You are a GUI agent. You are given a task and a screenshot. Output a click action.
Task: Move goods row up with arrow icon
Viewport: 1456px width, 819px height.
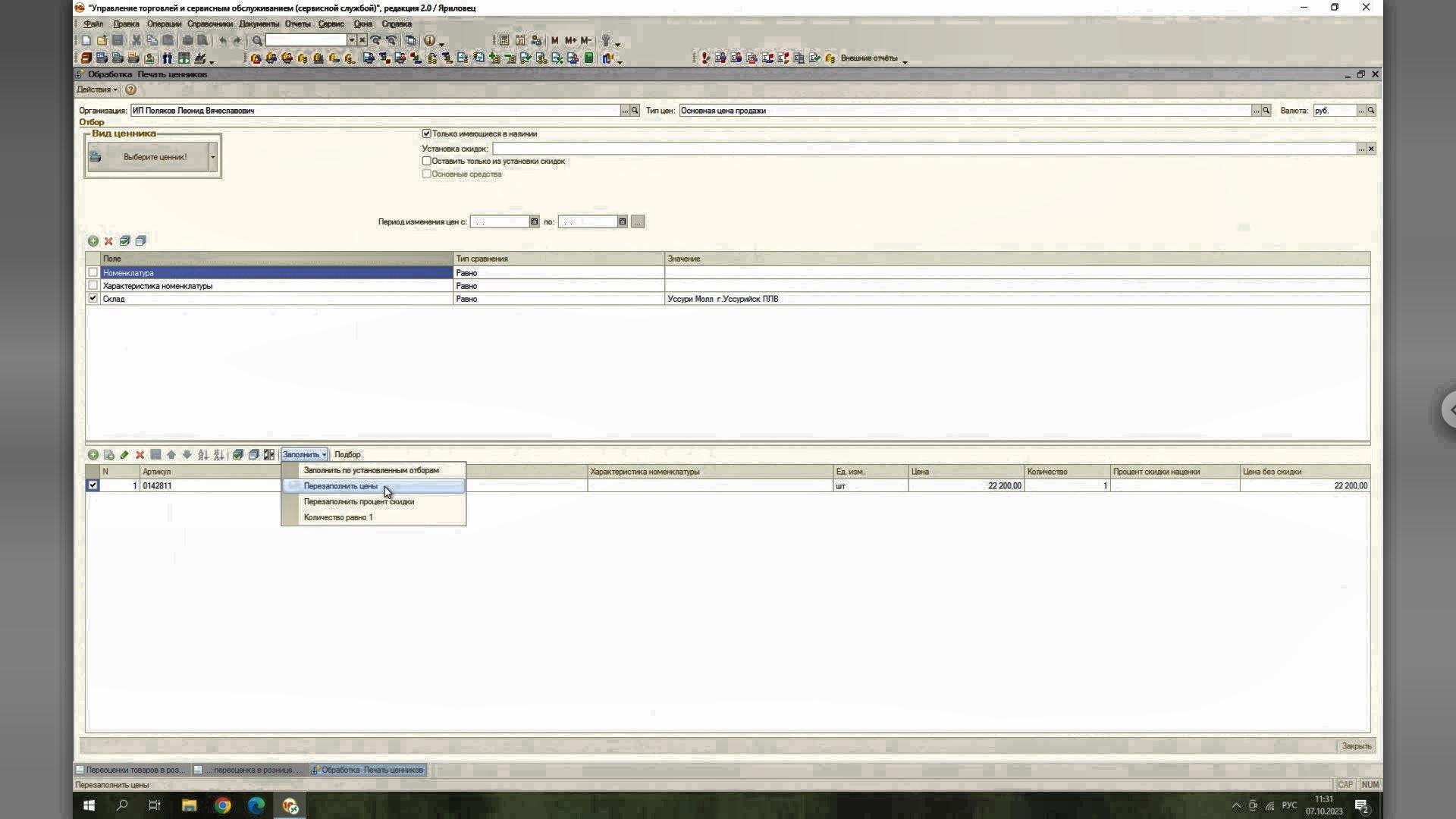171,455
